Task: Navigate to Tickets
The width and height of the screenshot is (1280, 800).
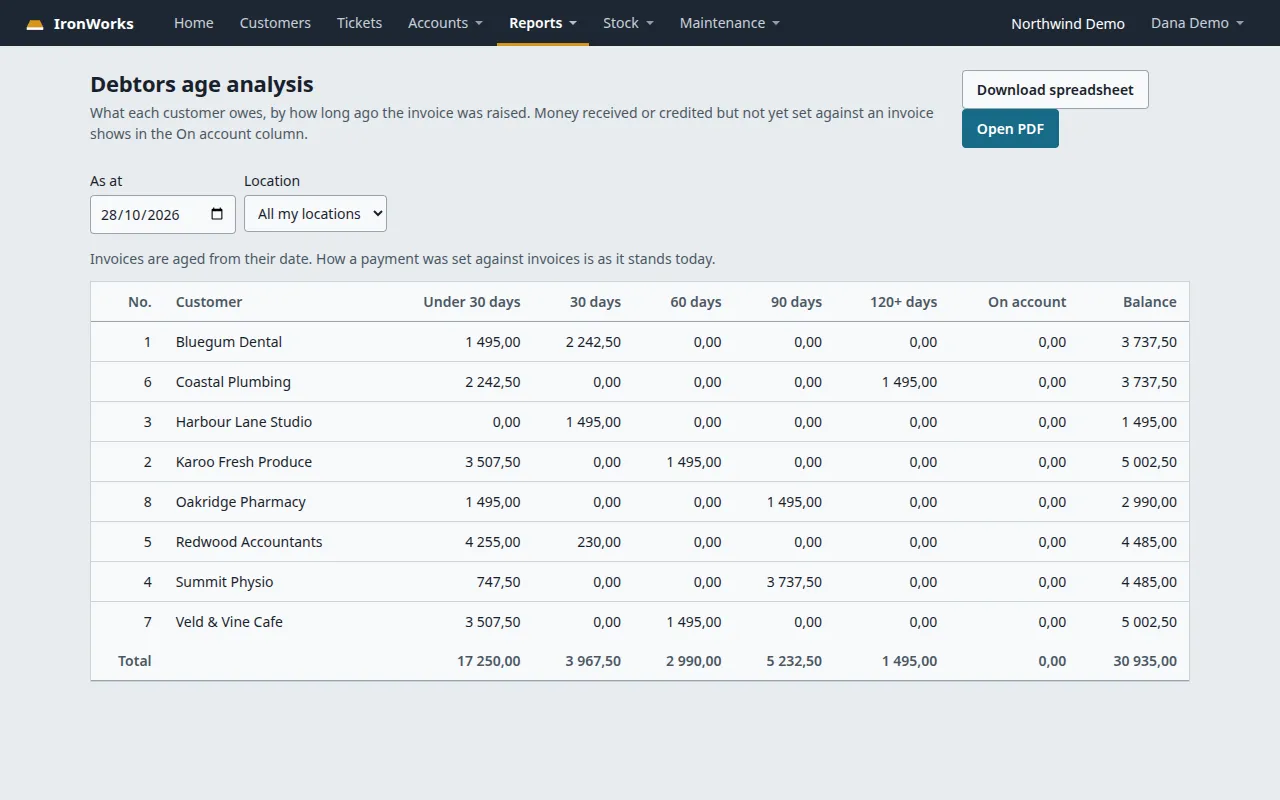Action: 359,23
